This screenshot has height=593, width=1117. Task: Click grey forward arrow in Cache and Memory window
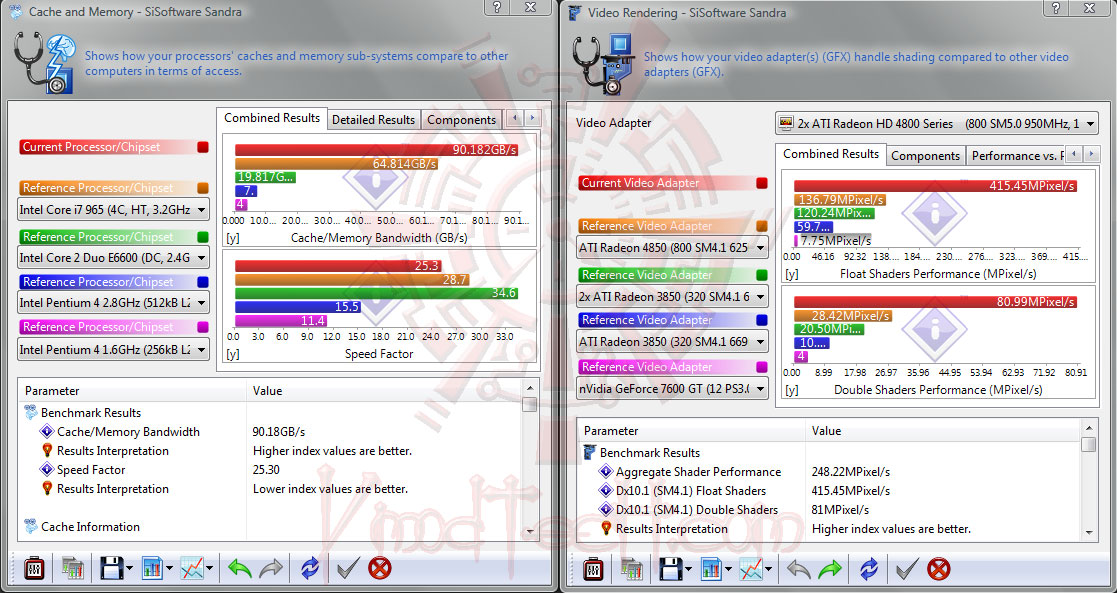coord(271,568)
